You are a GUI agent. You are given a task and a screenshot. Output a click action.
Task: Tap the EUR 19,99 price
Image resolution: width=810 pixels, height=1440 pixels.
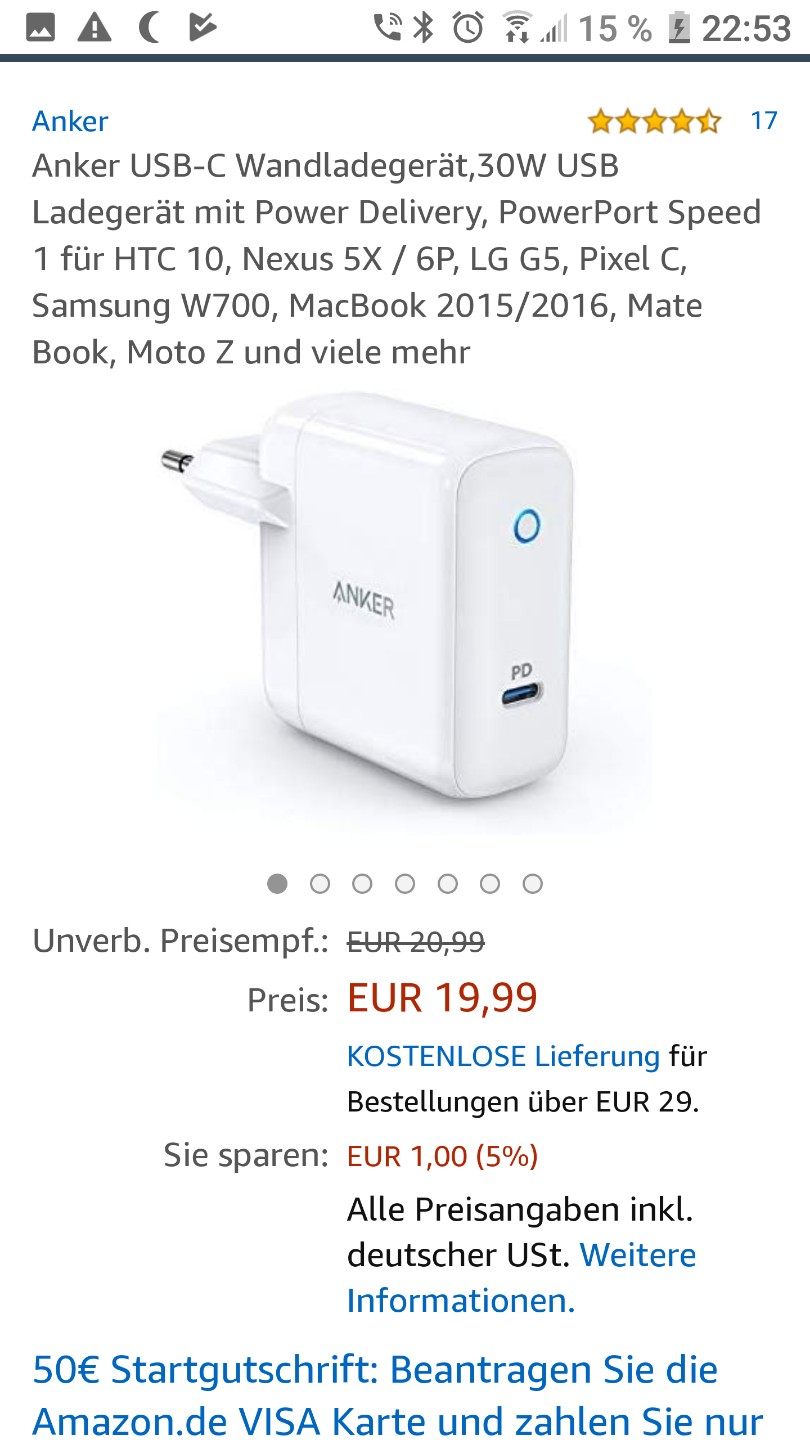coord(442,998)
